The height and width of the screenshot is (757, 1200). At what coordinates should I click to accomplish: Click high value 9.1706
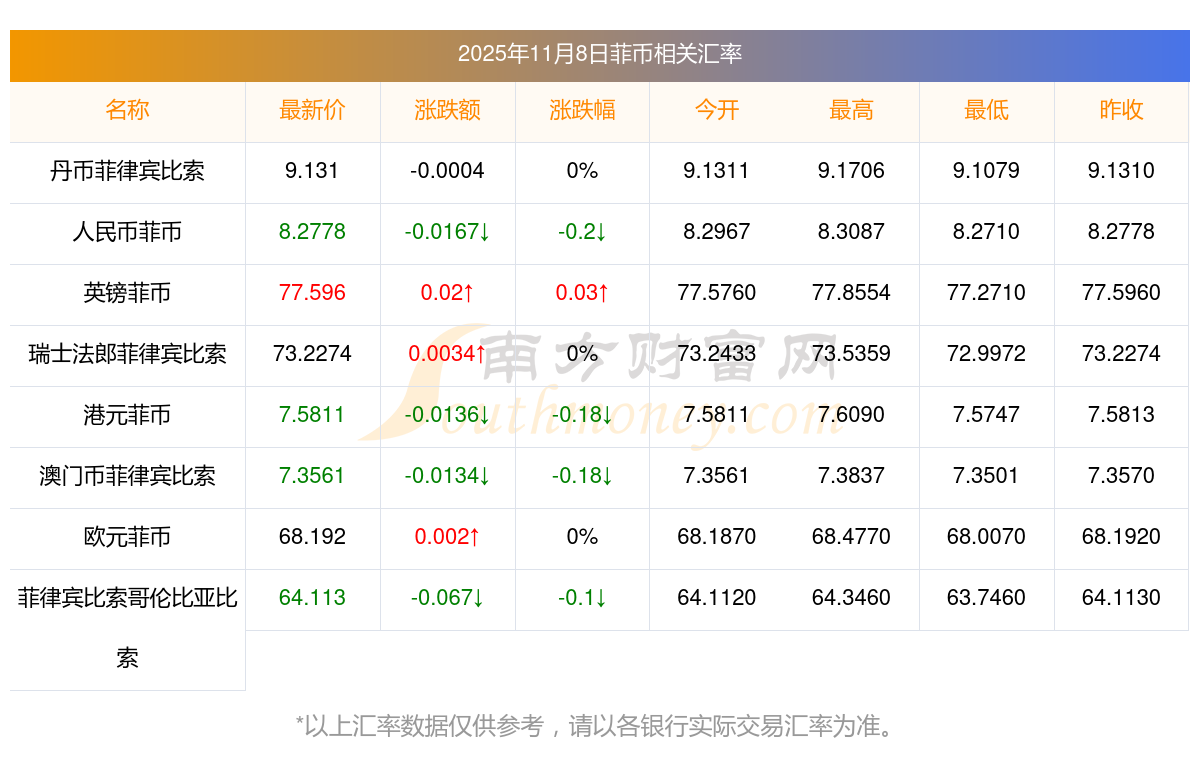tap(851, 171)
